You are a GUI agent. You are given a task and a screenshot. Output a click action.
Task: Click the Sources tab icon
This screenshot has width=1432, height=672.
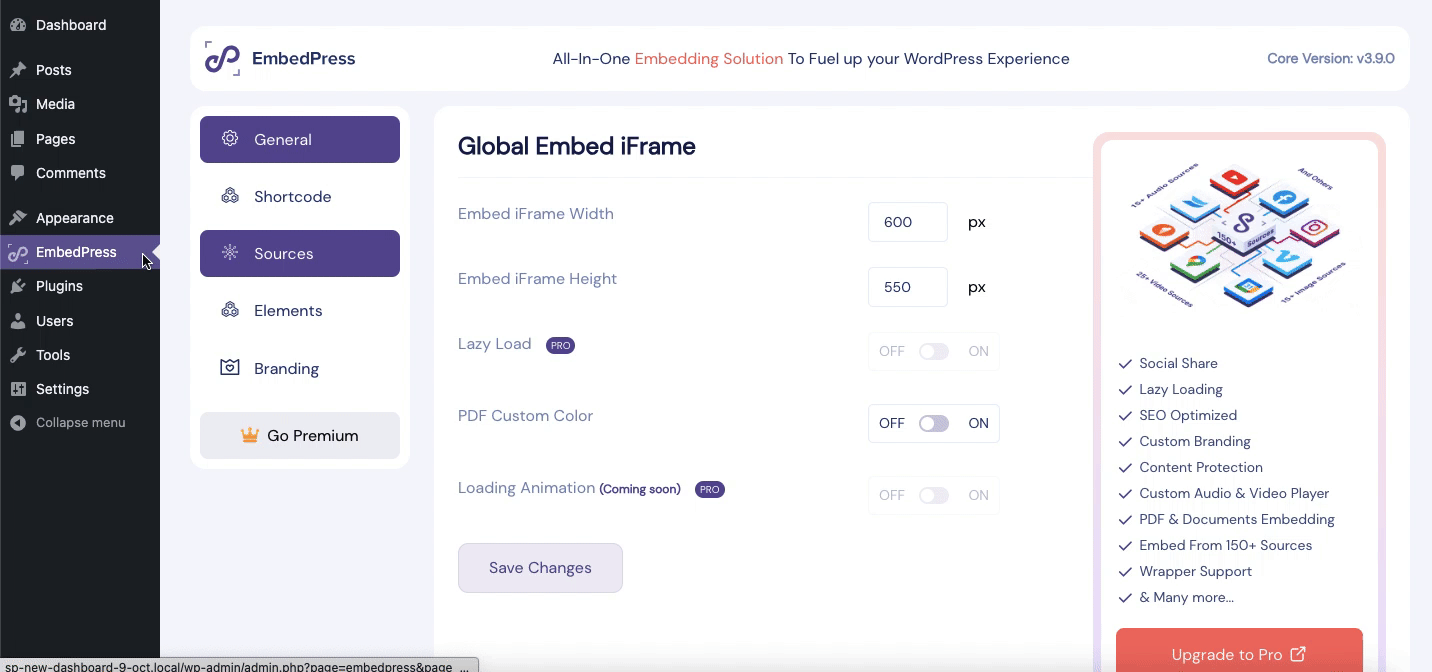click(230, 253)
